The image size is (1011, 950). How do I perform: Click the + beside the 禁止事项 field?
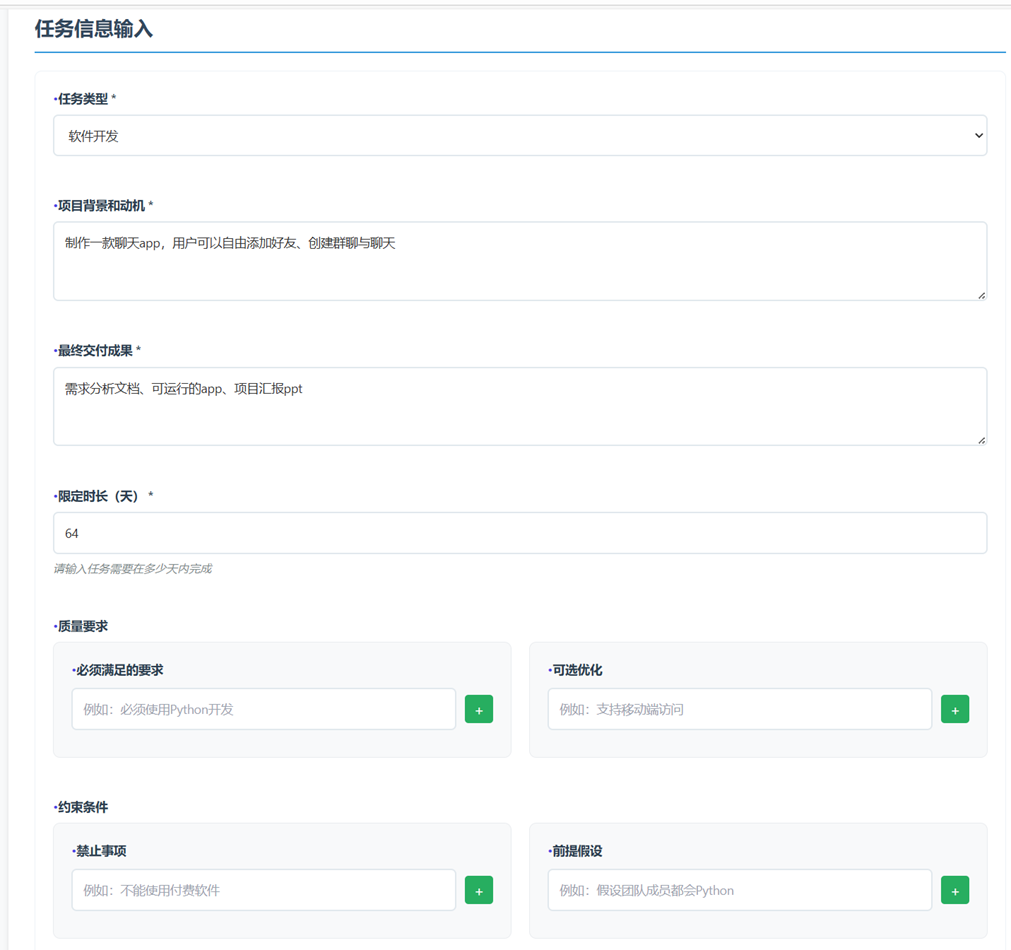478,889
